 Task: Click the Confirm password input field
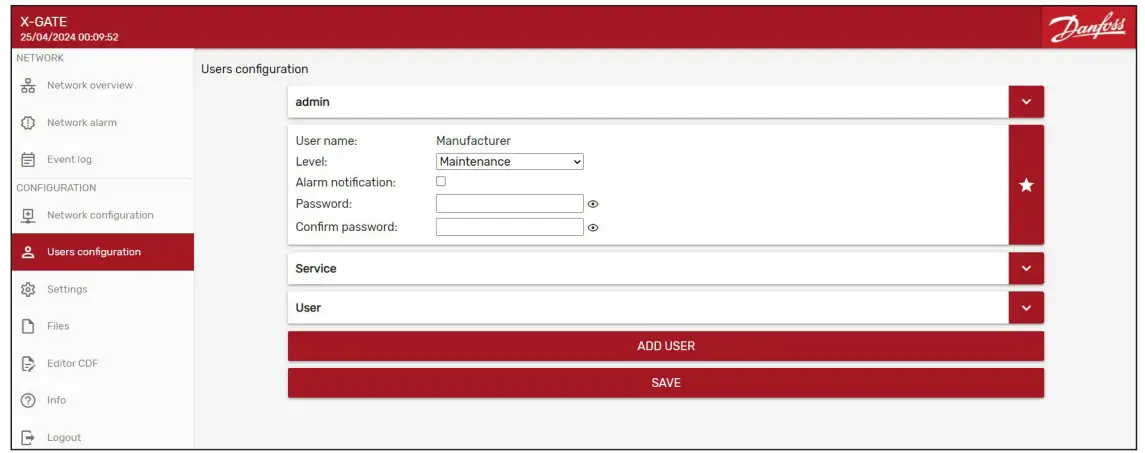click(510, 227)
